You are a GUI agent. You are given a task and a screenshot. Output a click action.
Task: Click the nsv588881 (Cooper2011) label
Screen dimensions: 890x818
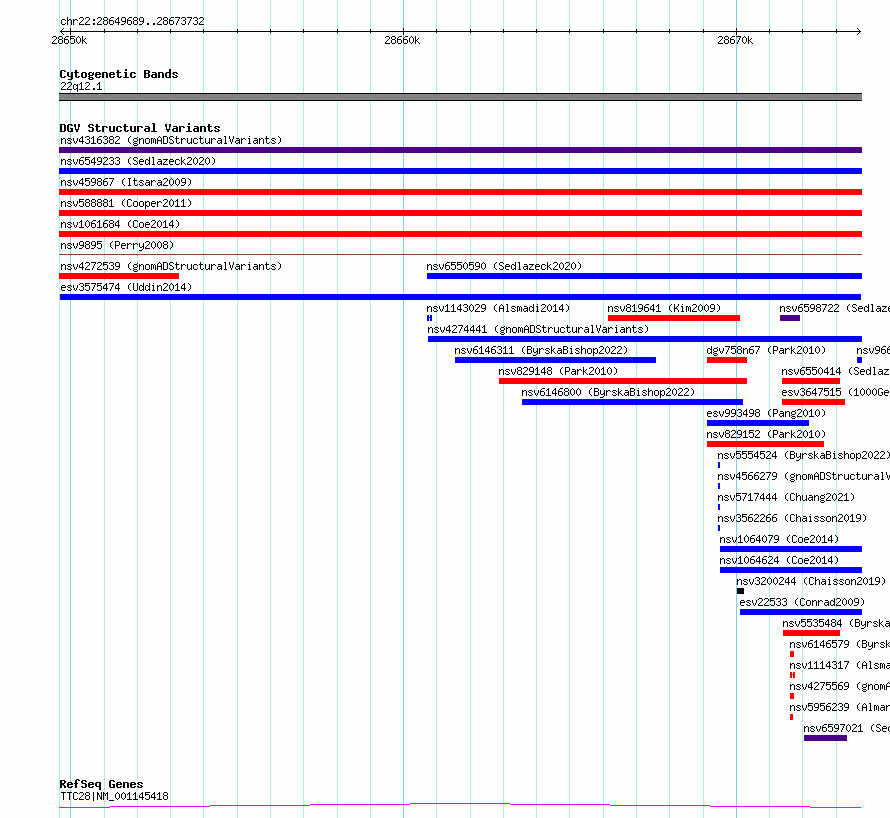[126, 203]
